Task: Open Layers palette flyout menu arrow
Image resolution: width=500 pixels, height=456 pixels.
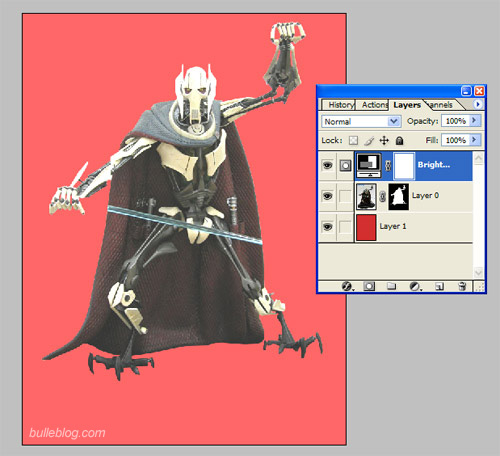Action: tap(478, 104)
